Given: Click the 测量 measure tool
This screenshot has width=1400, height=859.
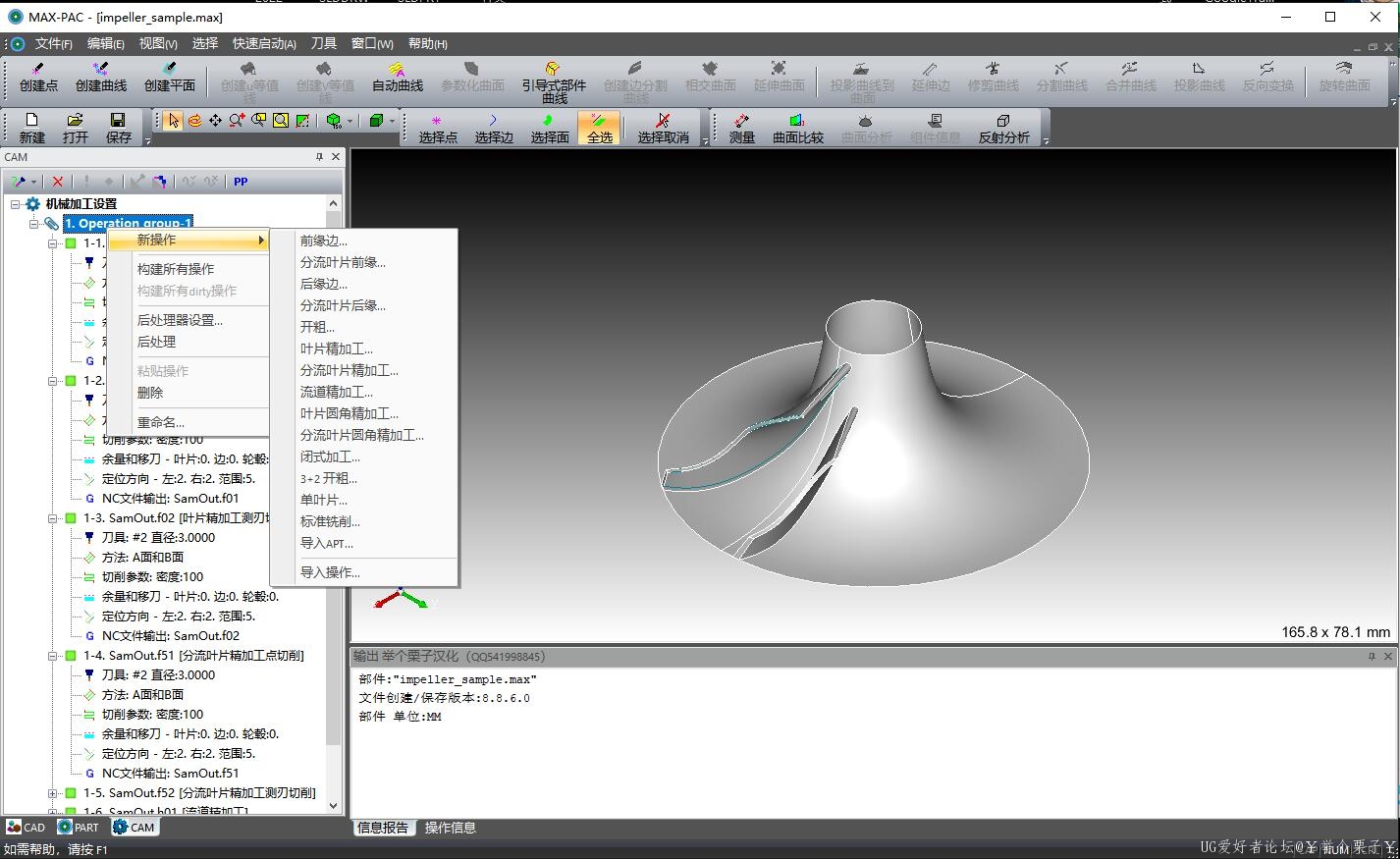Looking at the screenshot, I should [742, 129].
